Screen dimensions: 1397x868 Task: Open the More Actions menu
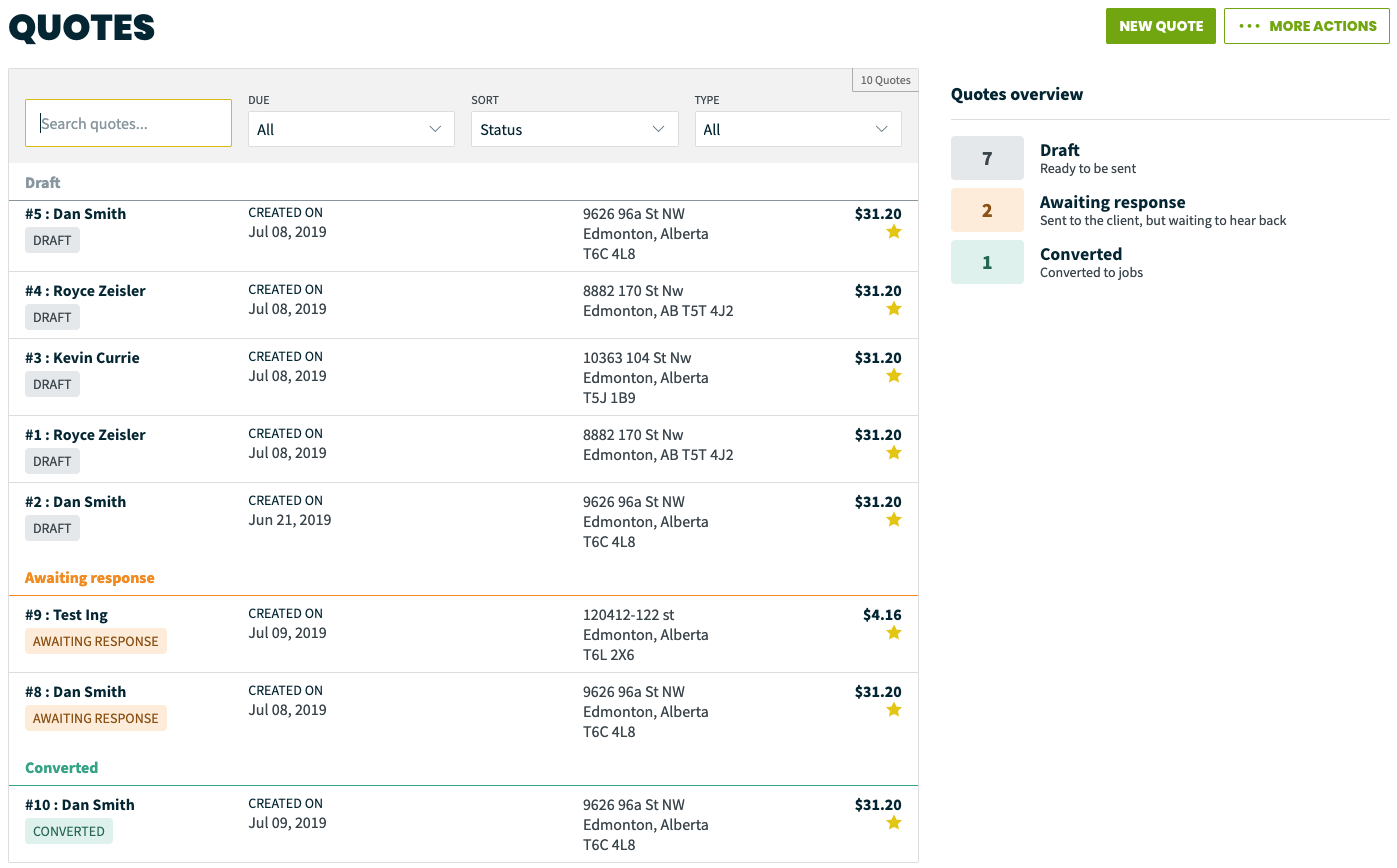(1306, 26)
